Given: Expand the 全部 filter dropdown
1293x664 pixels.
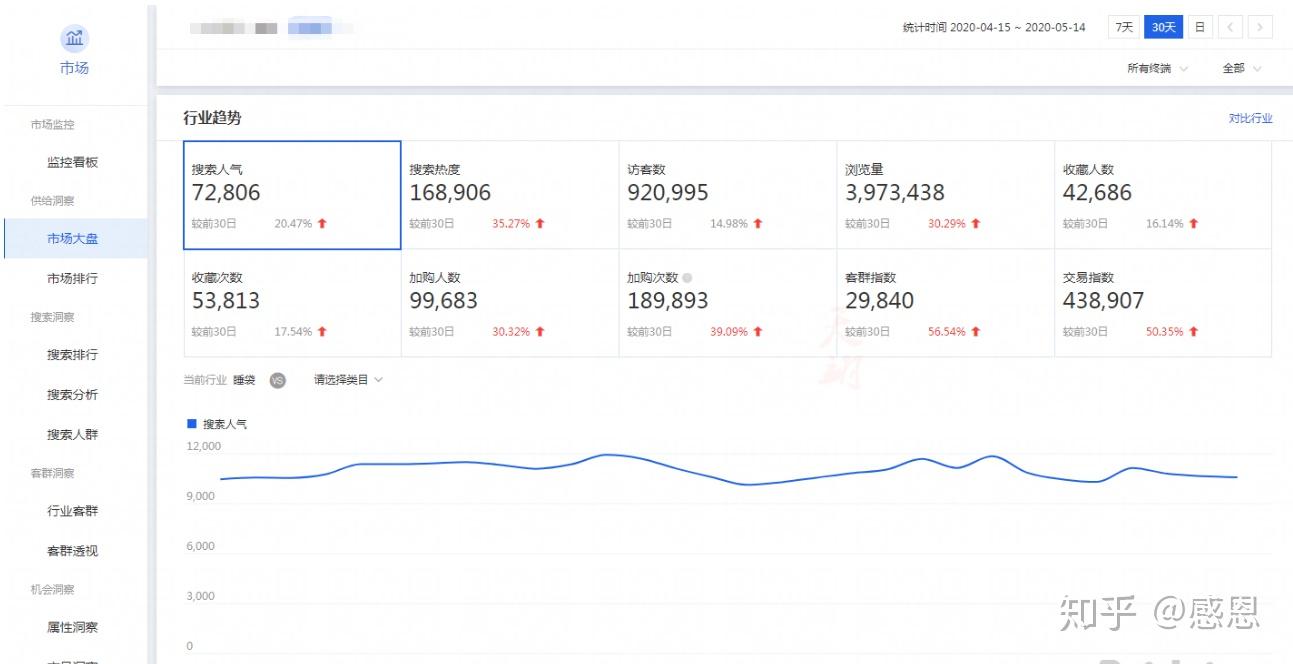Looking at the screenshot, I should tap(1241, 69).
